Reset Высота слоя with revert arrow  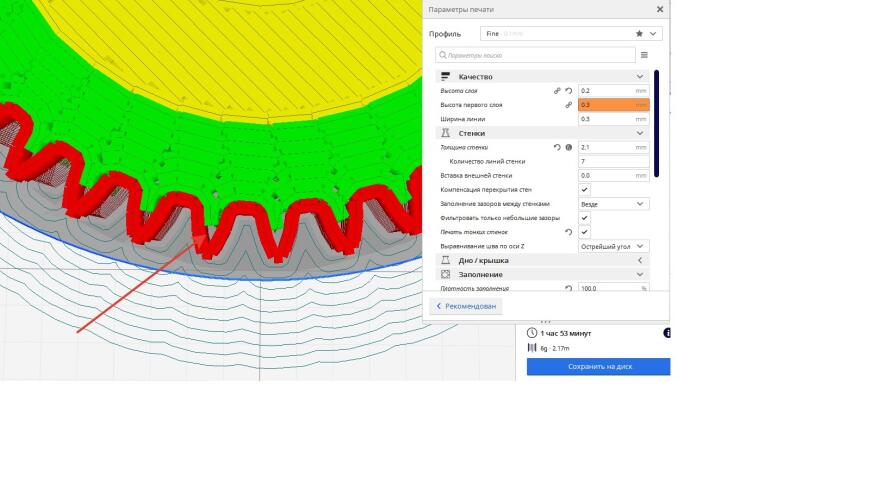pyautogui.click(x=569, y=91)
